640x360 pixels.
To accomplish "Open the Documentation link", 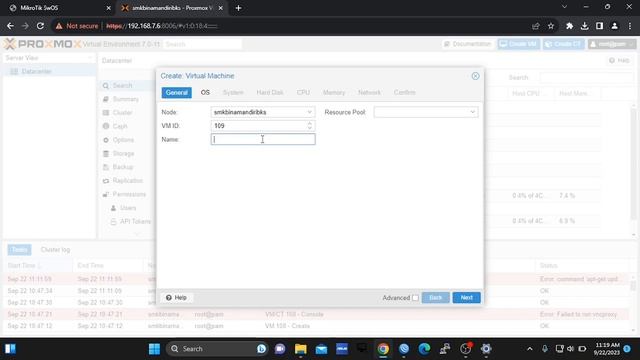I will pyautogui.click(x=468, y=44).
